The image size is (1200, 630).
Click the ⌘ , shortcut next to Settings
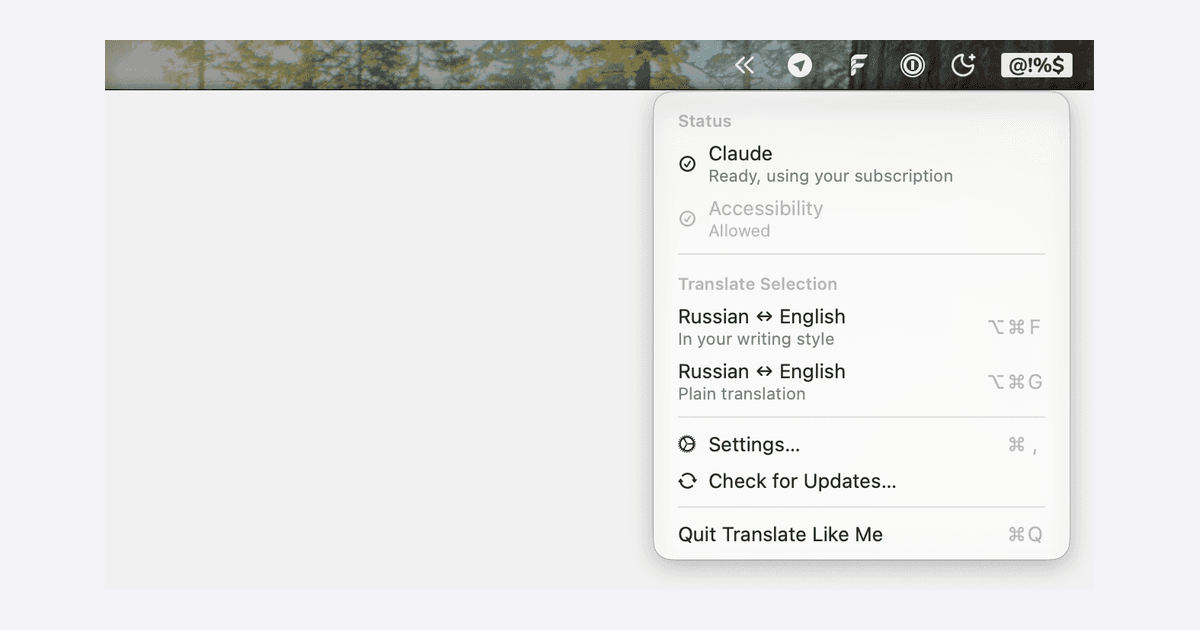click(x=1023, y=445)
